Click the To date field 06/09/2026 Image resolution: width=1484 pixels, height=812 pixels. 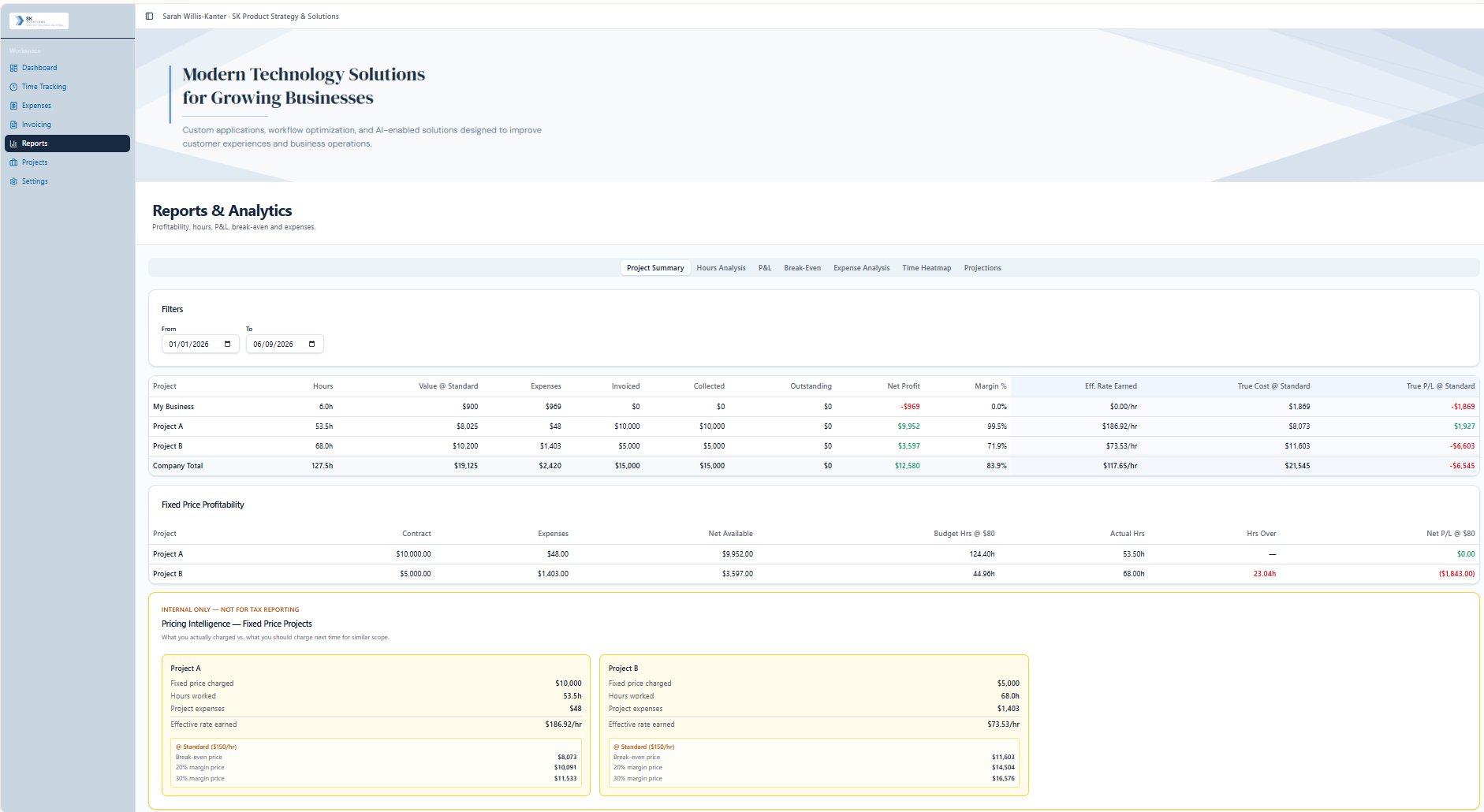(x=285, y=344)
